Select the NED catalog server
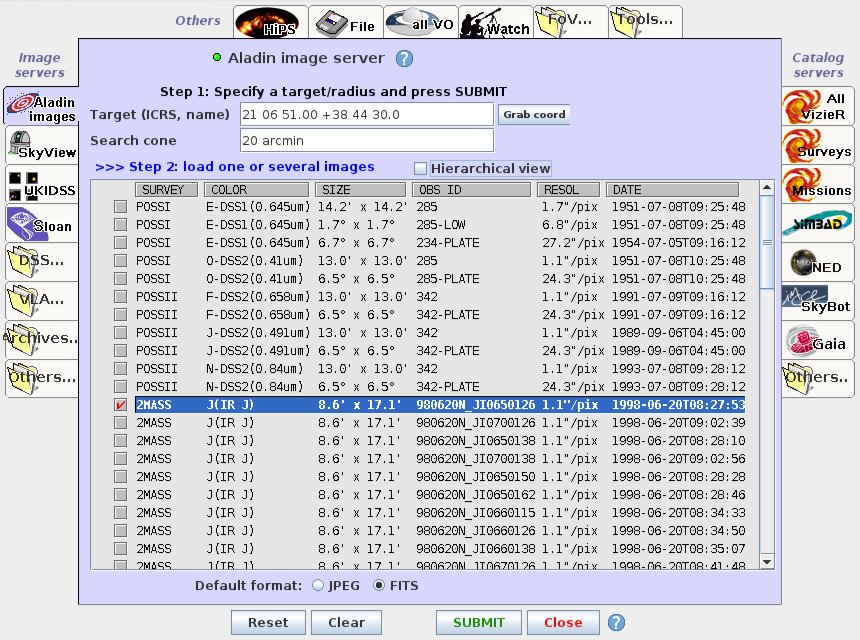The width and height of the screenshot is (860, 640). [818, 263]
